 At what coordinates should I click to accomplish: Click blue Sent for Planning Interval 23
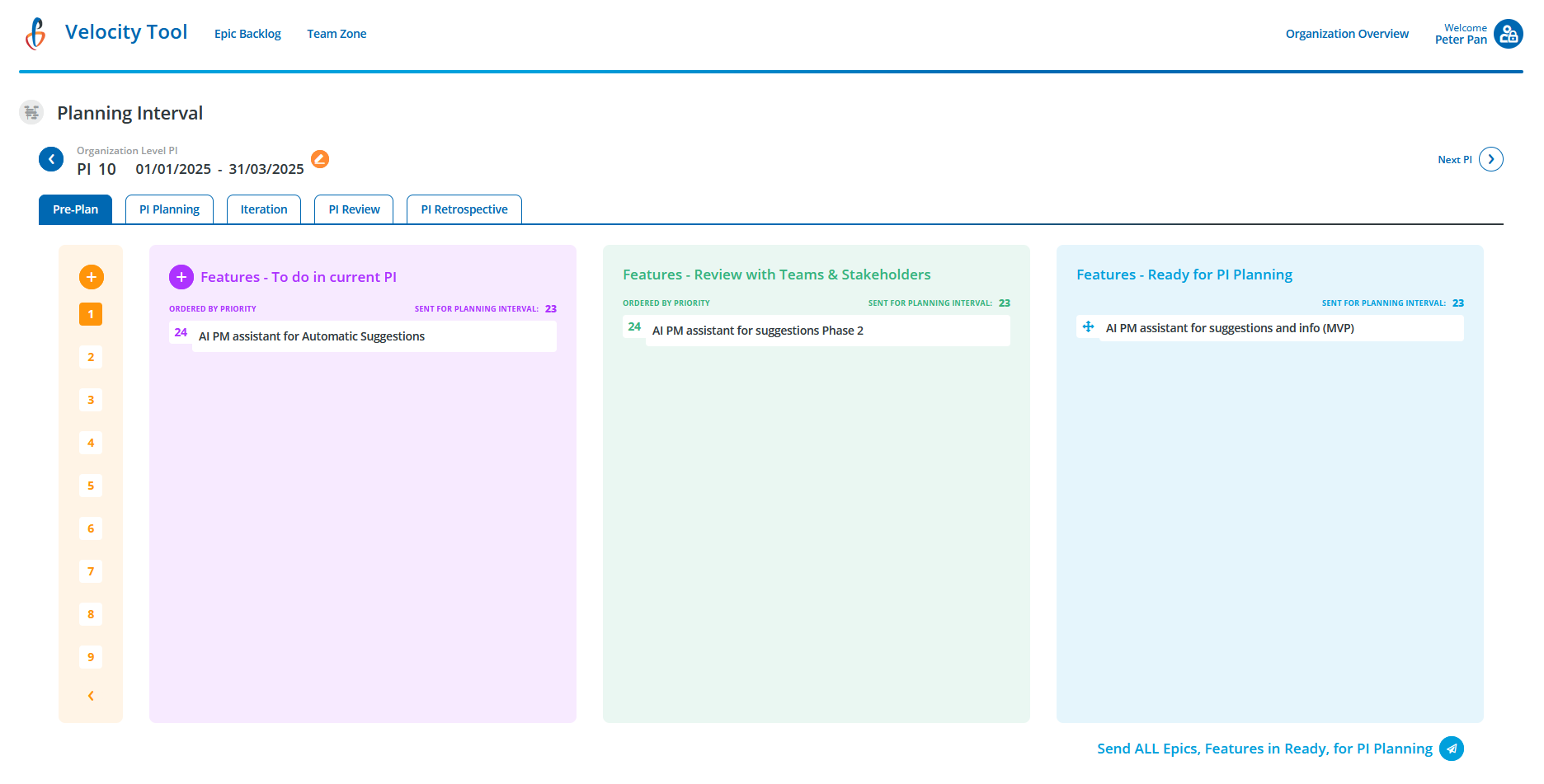point(1393,303)
